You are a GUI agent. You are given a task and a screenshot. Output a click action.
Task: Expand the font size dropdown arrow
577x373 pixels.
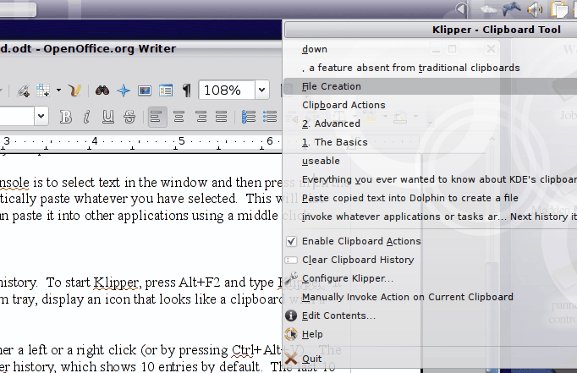click(x=41, y=116)
